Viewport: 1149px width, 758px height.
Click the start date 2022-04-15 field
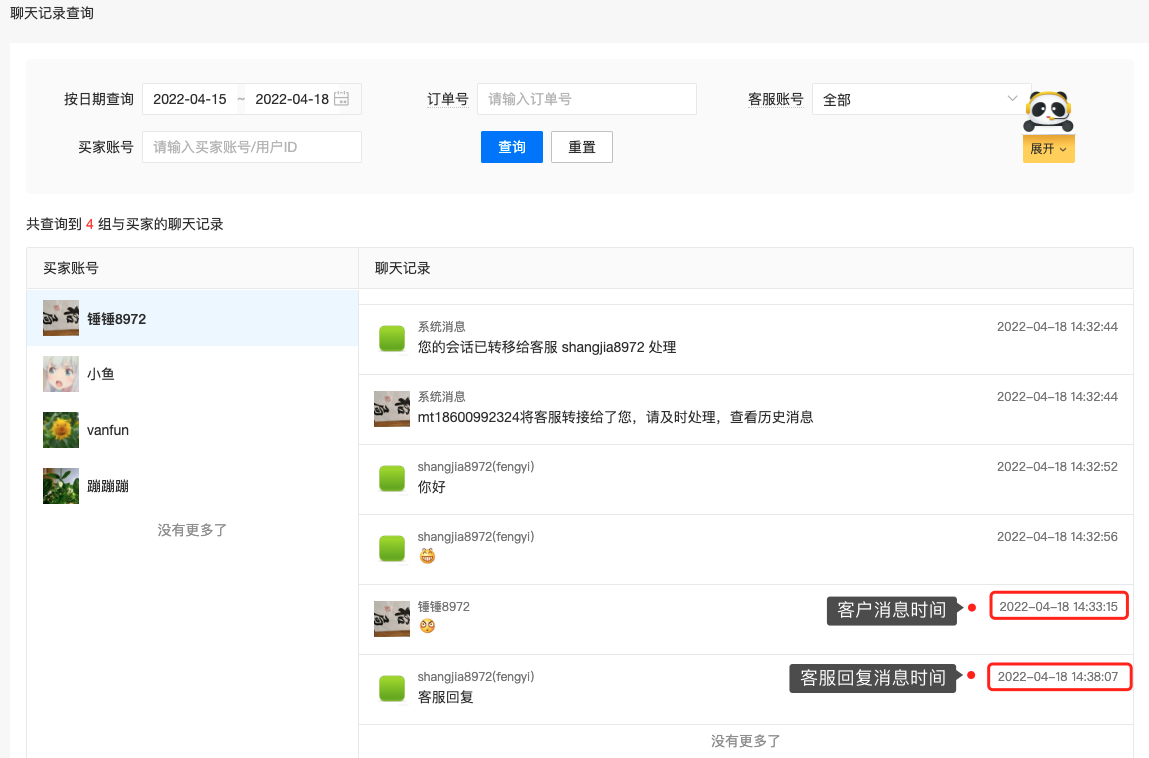pyautogui.click(x=190, y=99)
